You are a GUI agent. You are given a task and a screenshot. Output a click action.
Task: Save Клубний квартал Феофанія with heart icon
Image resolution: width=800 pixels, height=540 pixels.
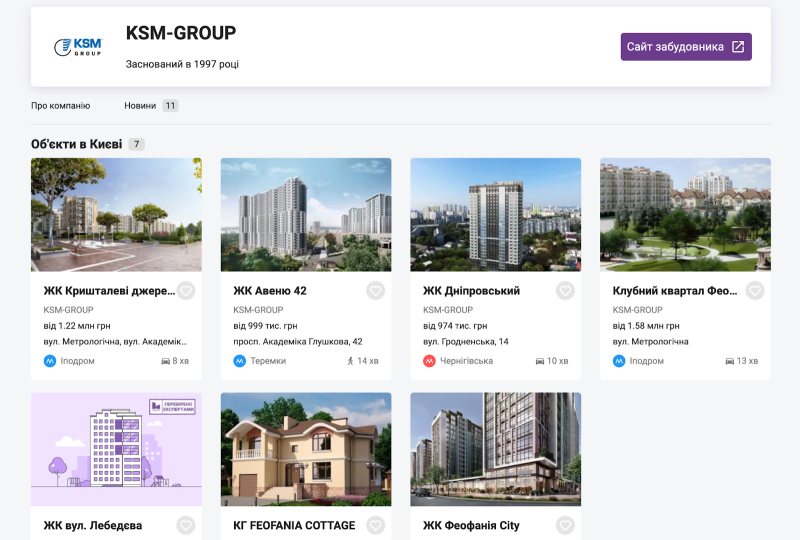755,291
